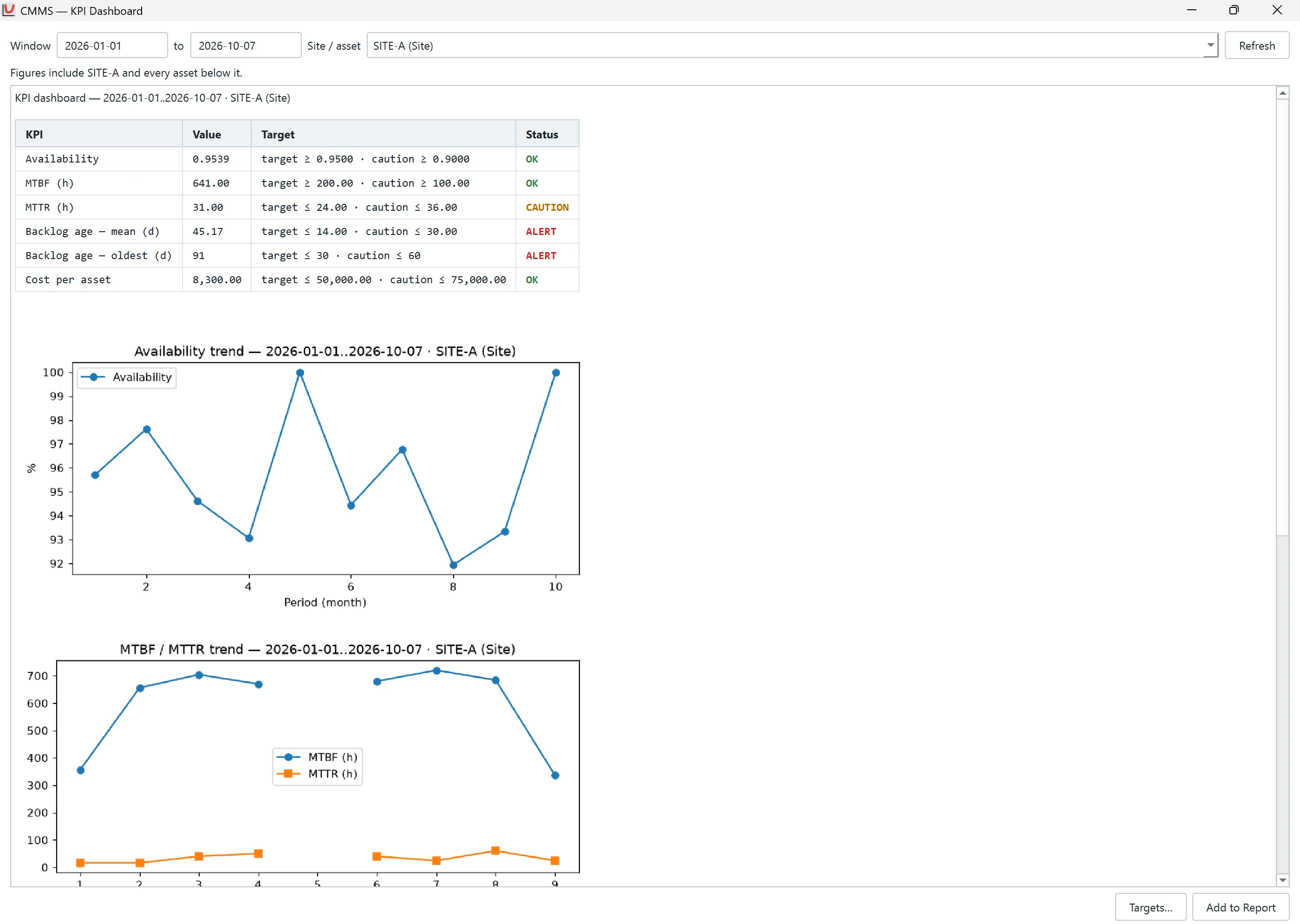Viewport: 1300px width, 924px height.
Task: Click the MTBF value 641.00
Action: [x=210, y=183]
